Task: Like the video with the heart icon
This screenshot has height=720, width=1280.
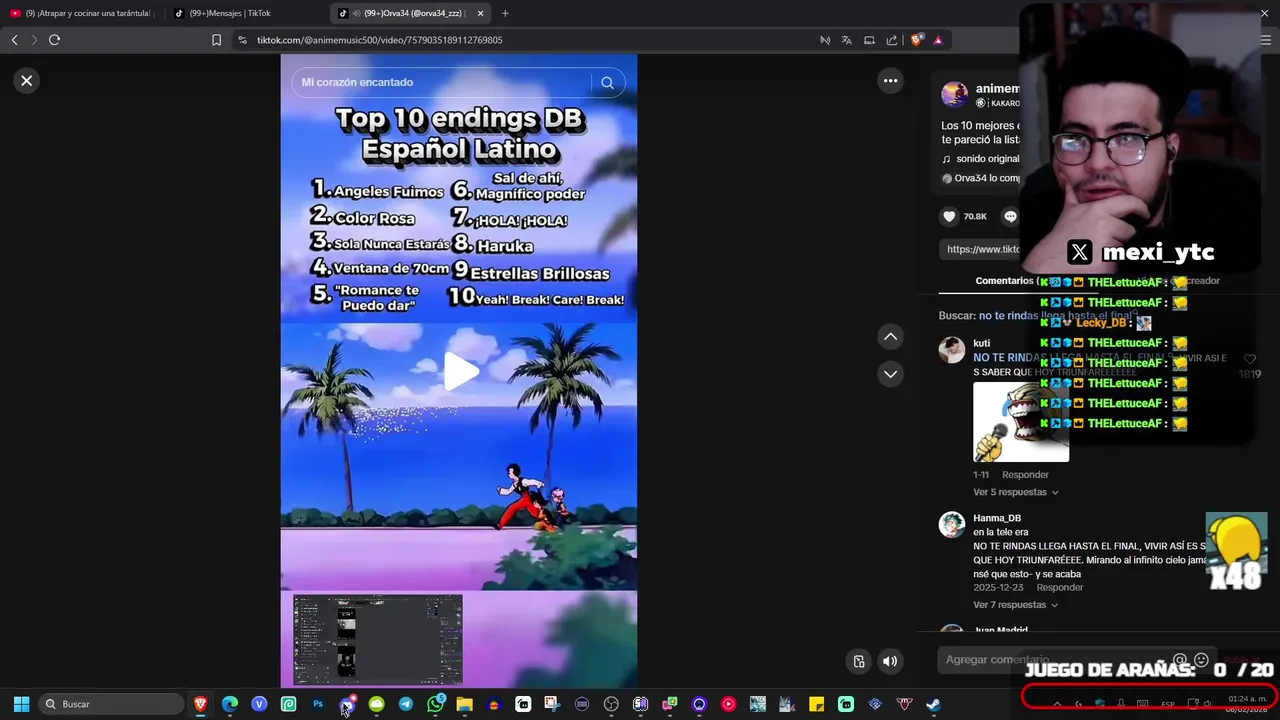Action: point(949,216)
